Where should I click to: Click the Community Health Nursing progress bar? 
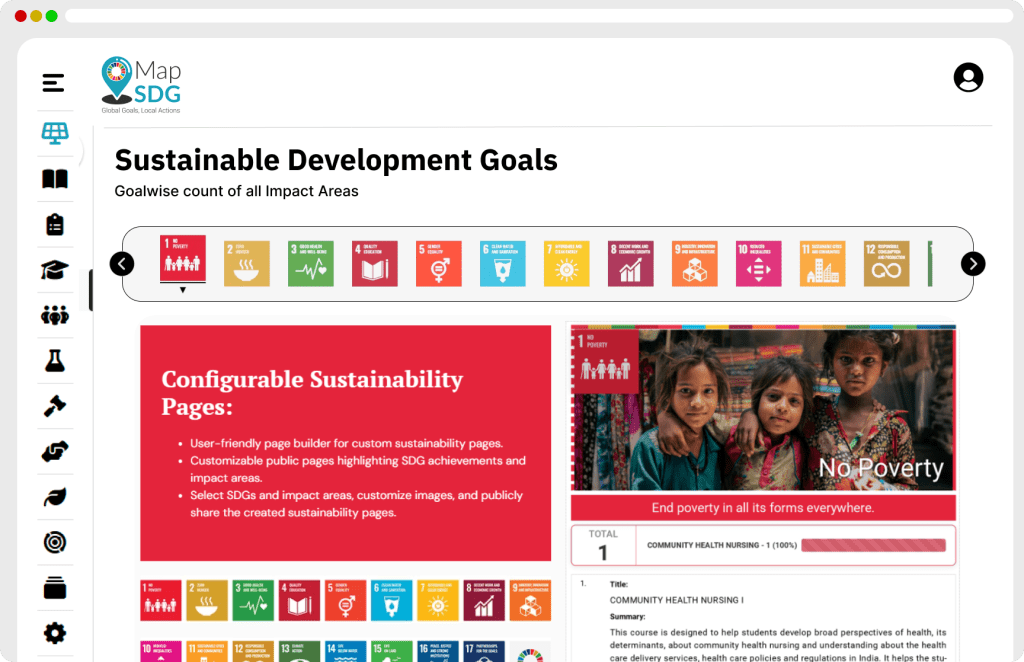coord(873,546)
